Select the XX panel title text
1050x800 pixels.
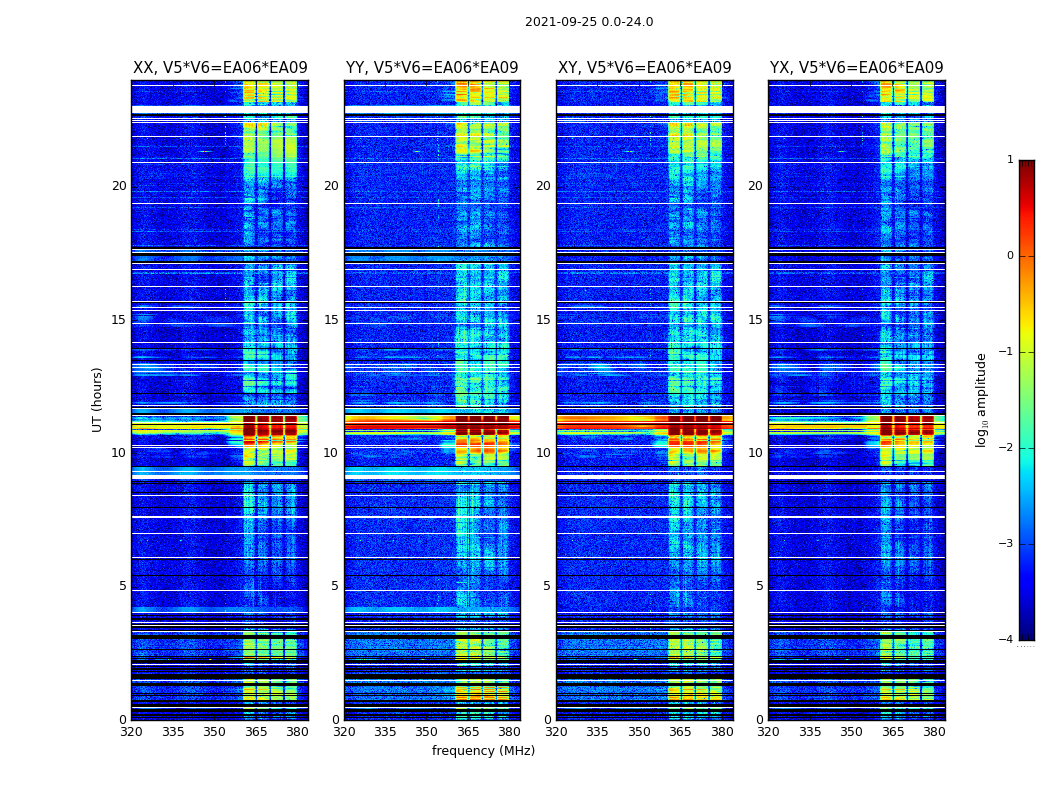tap(220, 68)
